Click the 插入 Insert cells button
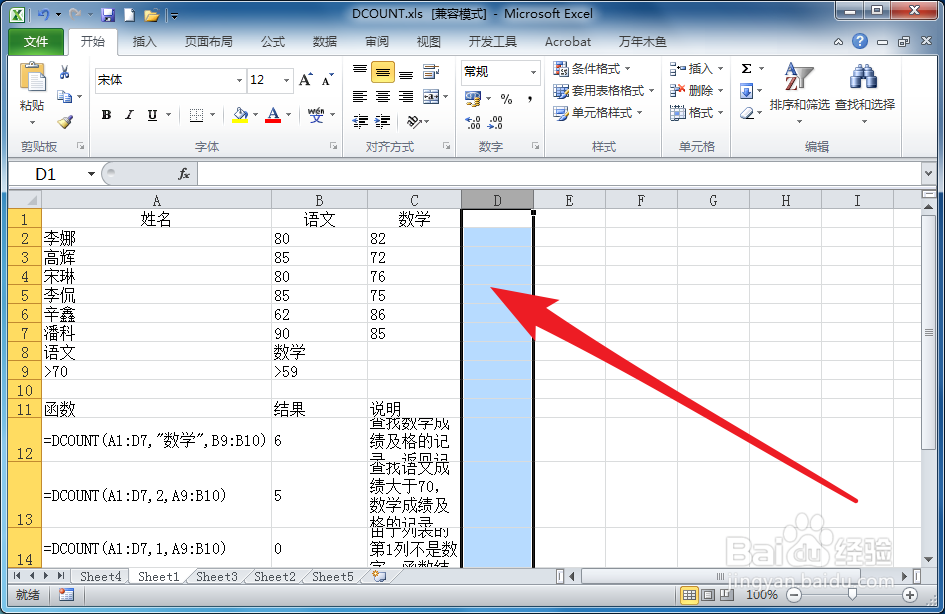 [x=695, y=69]
